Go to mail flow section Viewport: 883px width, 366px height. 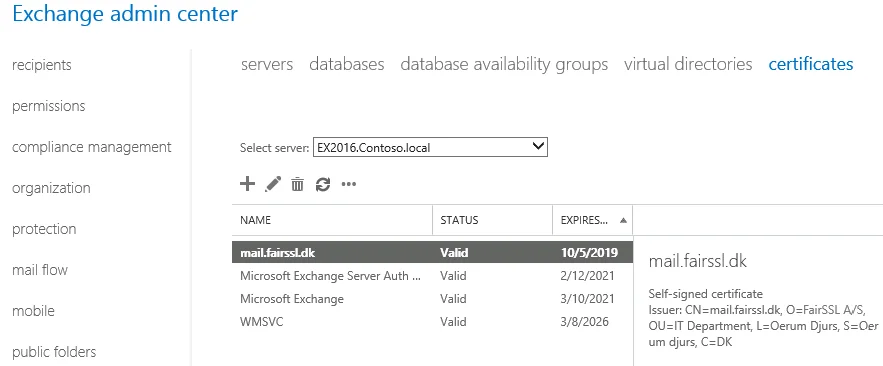pos(40,270)
